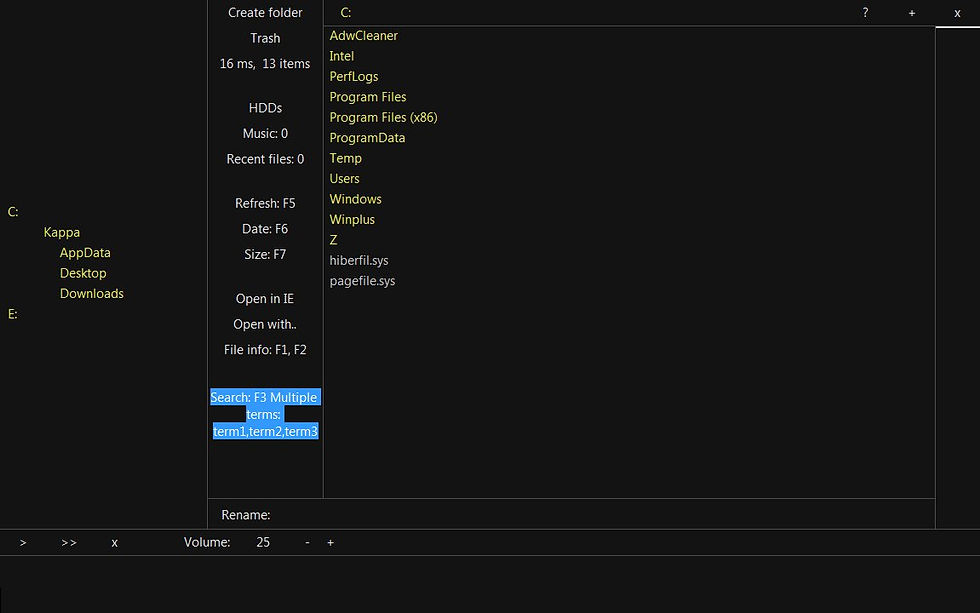This screenshot has width=980, height=613.
Task: Click the Volume value 25
Action: coord(263,542)
